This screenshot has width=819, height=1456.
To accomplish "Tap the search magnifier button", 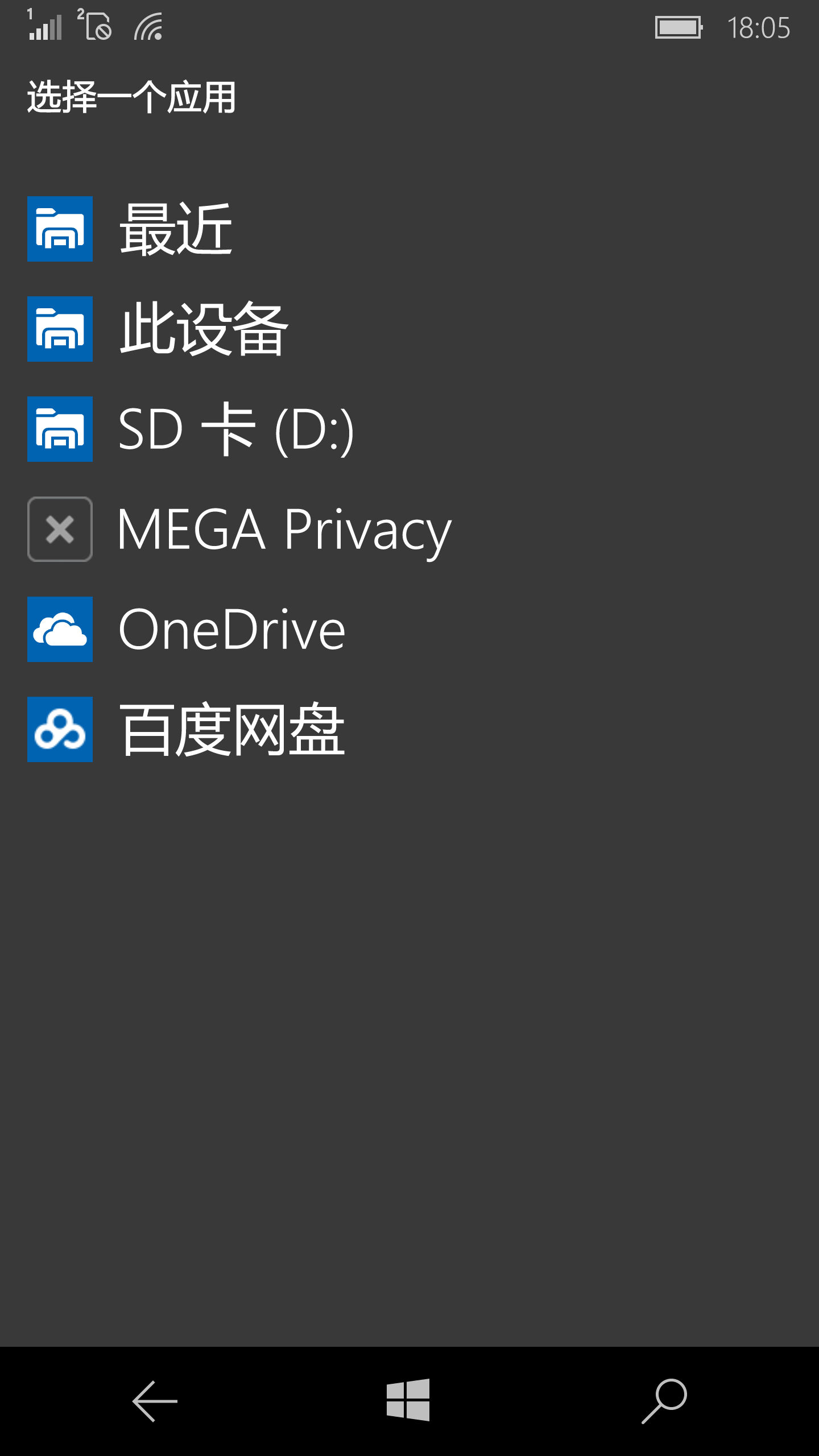I will [x=664, y=1401].
